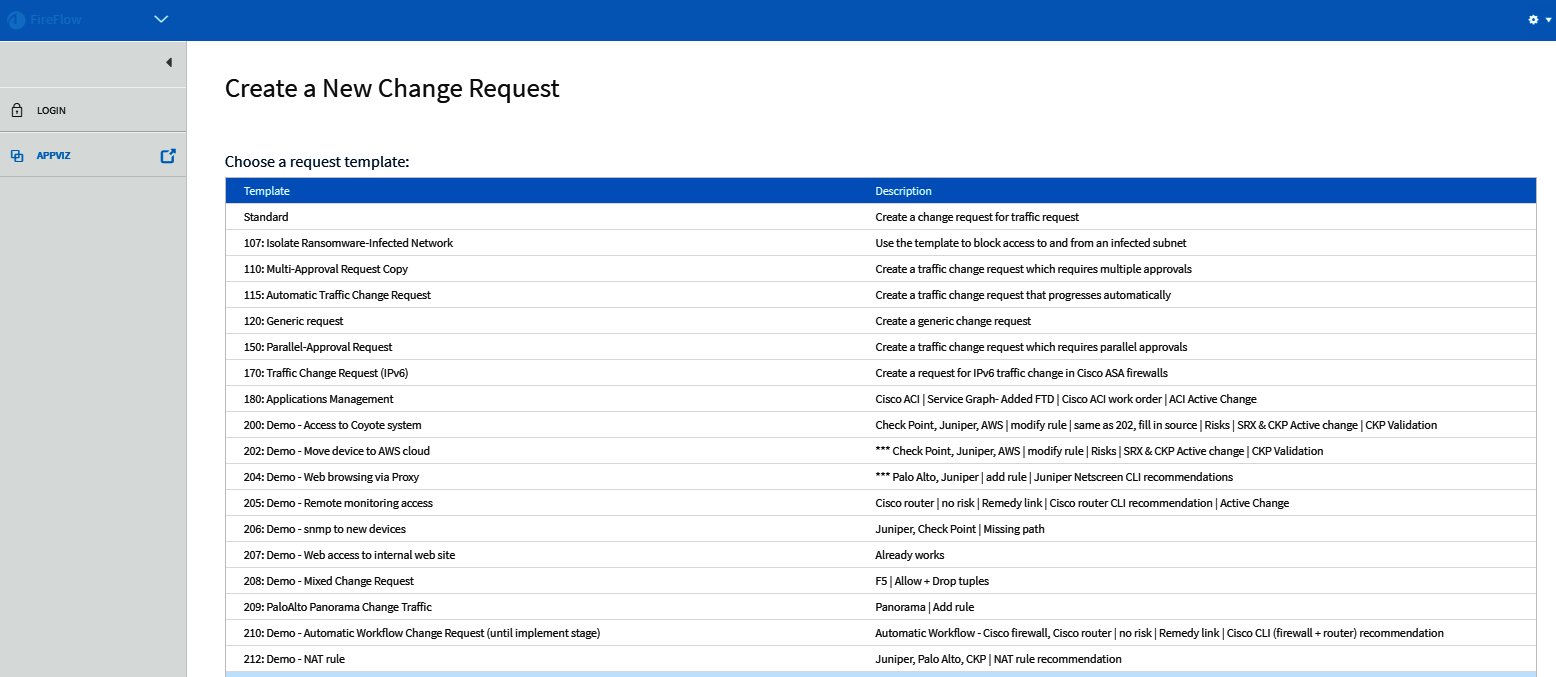Open the FireFlow product switcher dropdown
The height and width of the screenshot is (677, 1556).
pyautogui.click(x=161, y=19)
